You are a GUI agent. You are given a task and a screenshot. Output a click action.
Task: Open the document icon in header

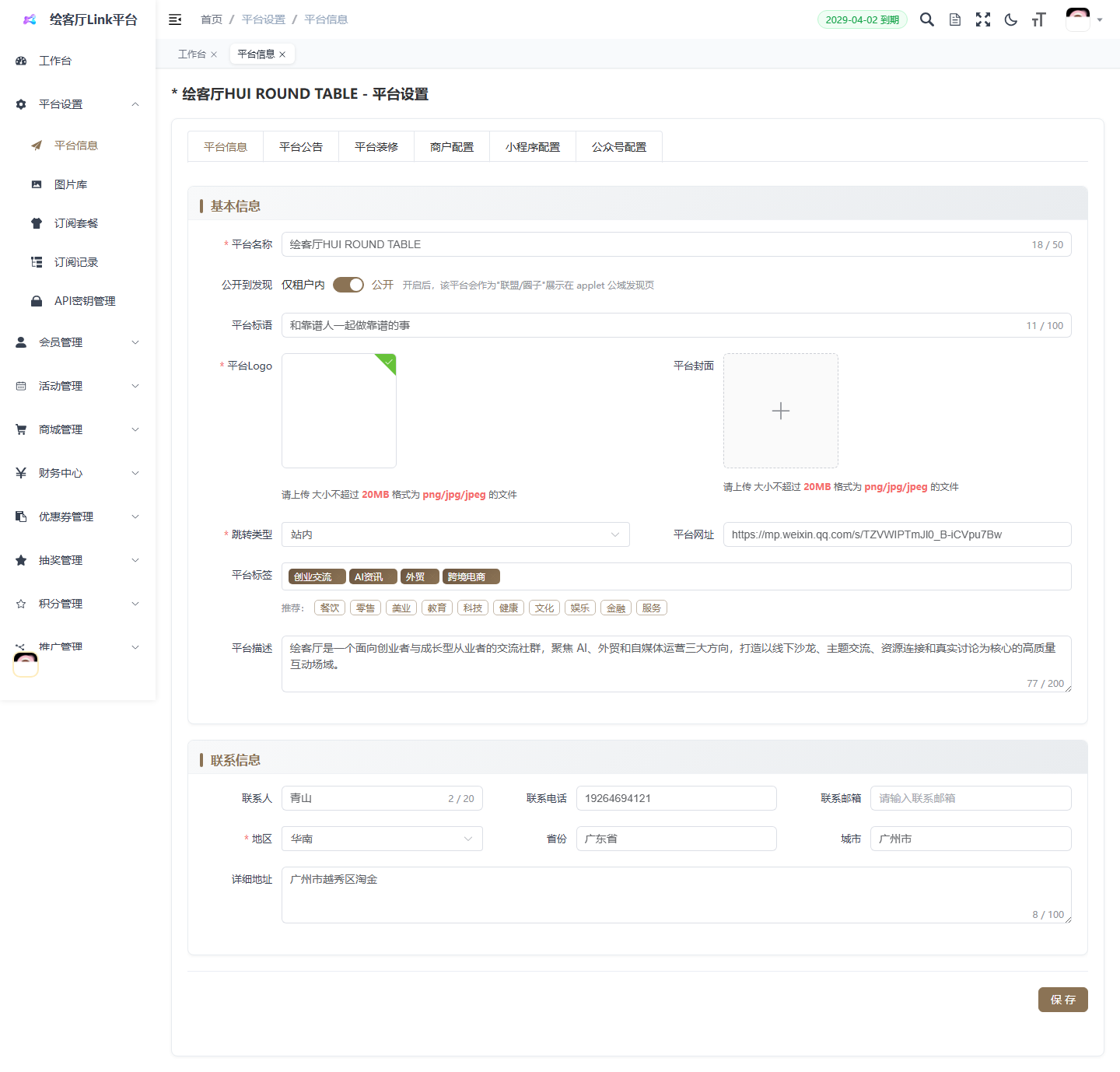(955, 19)
